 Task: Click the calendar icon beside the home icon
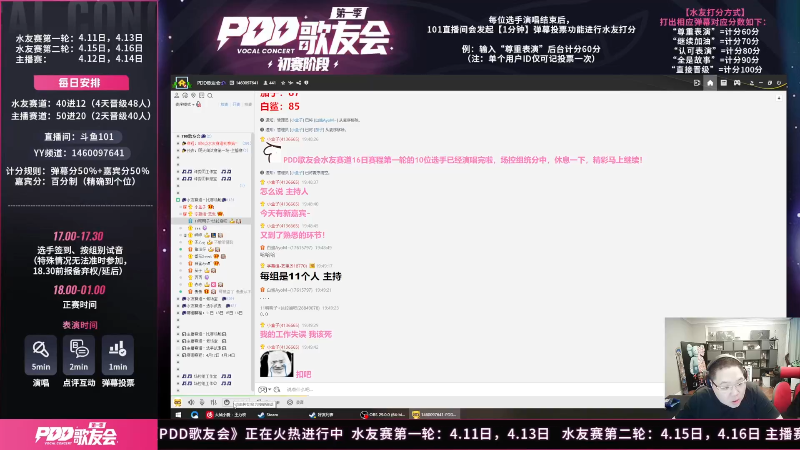[x=723, y=83]
